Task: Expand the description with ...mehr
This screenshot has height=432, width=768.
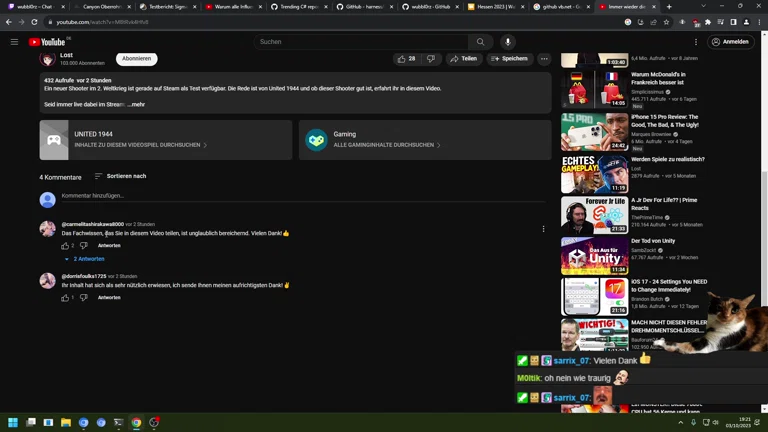Action: coord(136,104)
